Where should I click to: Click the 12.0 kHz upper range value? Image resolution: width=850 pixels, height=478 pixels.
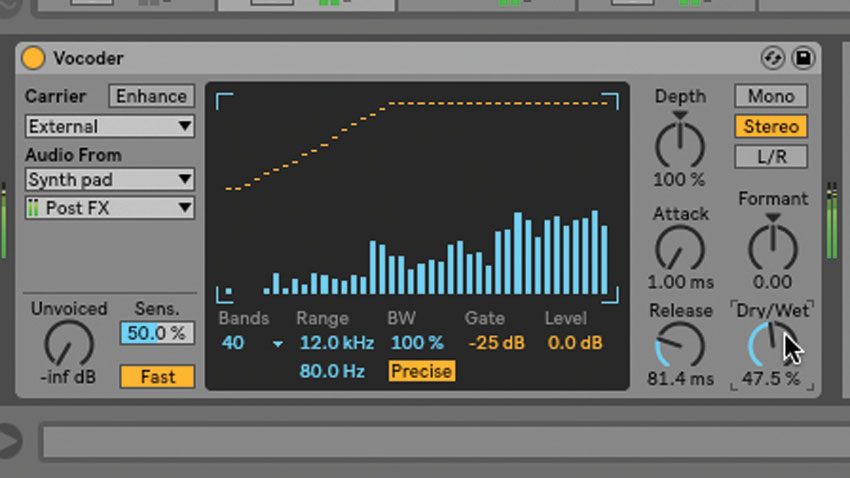tap(337, 343)
